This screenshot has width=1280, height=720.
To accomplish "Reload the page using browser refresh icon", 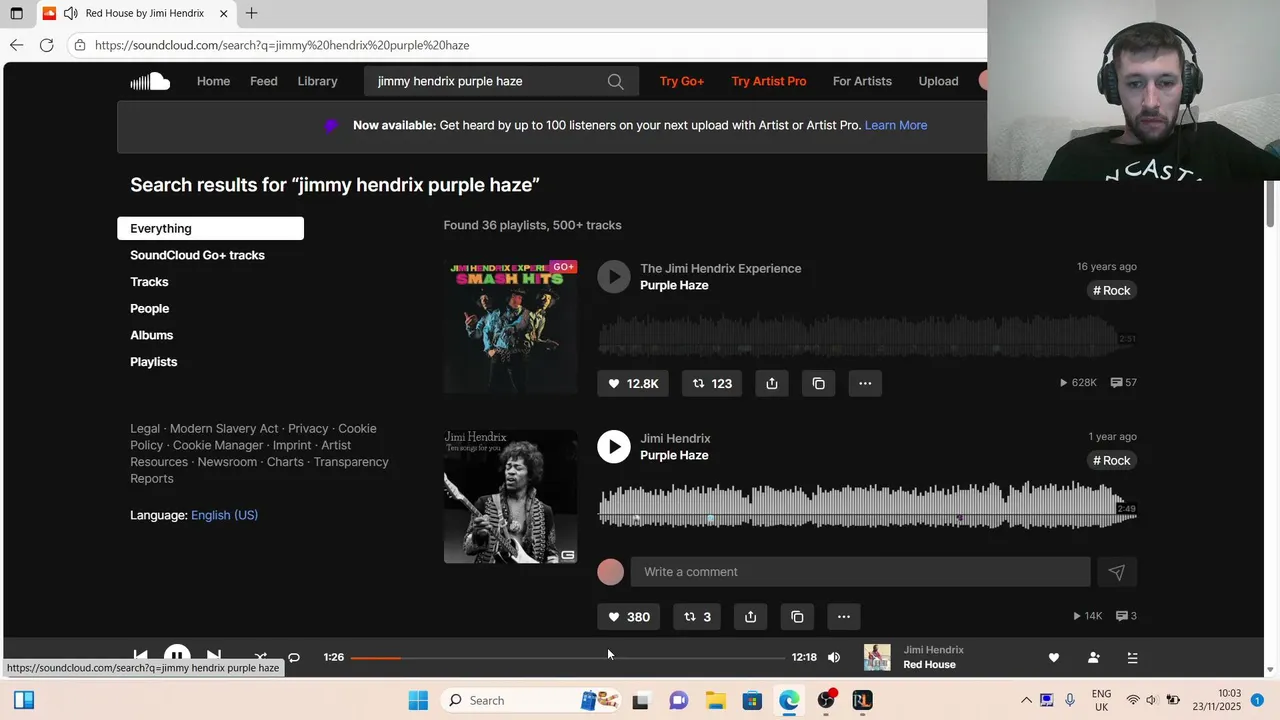I will 46,45.
